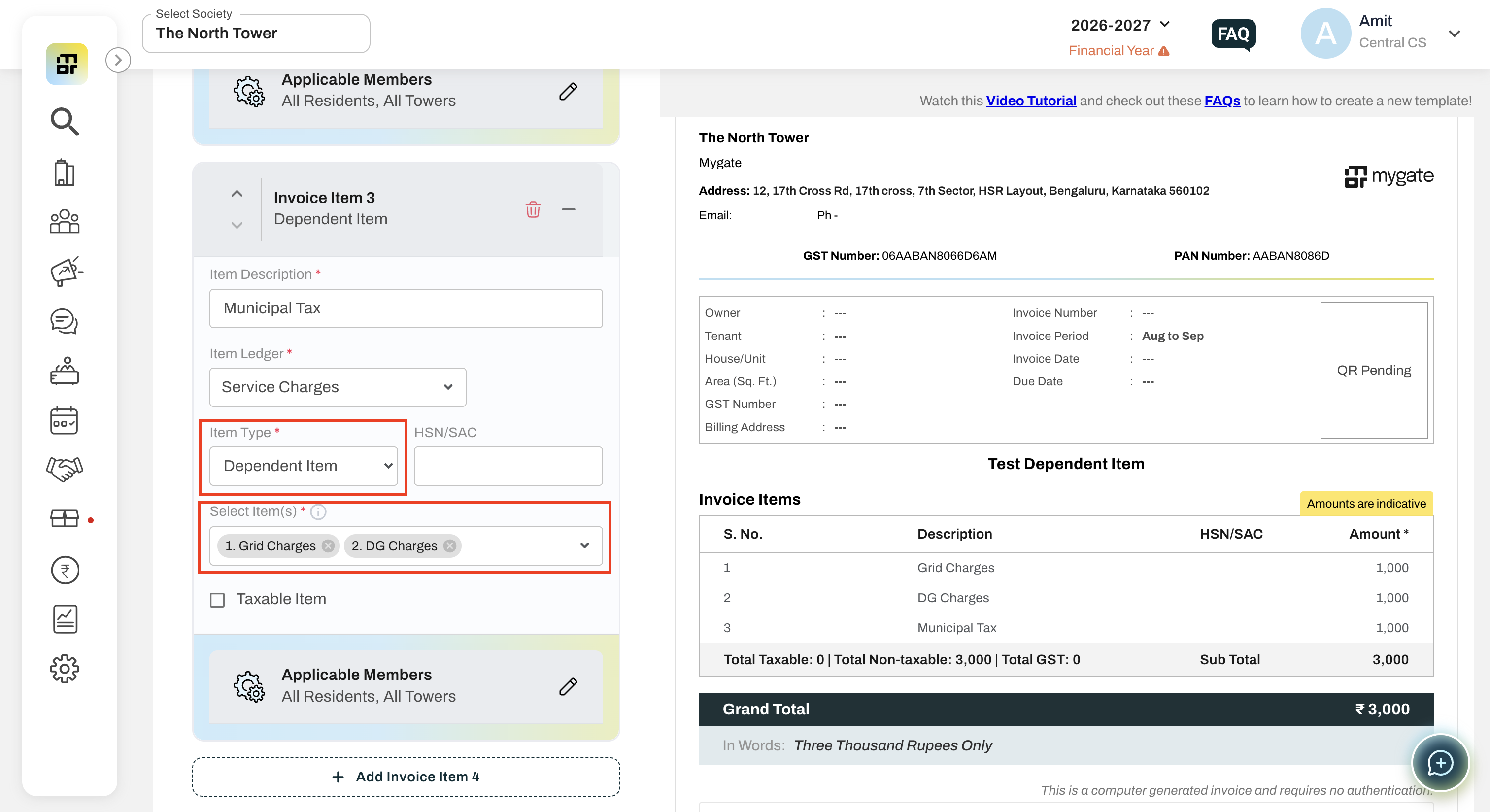Viewport: 1490px width, 812px height.
Task: Remove the DG Charges chip
Action: (x=449, y=546)
